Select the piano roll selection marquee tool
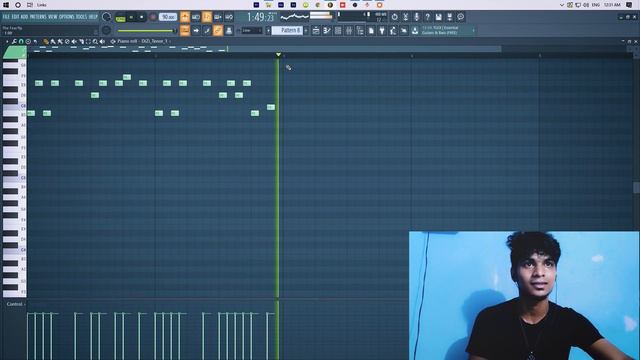Image resolution: width=640 pixels, height=360 pixels. click(88, 42)
